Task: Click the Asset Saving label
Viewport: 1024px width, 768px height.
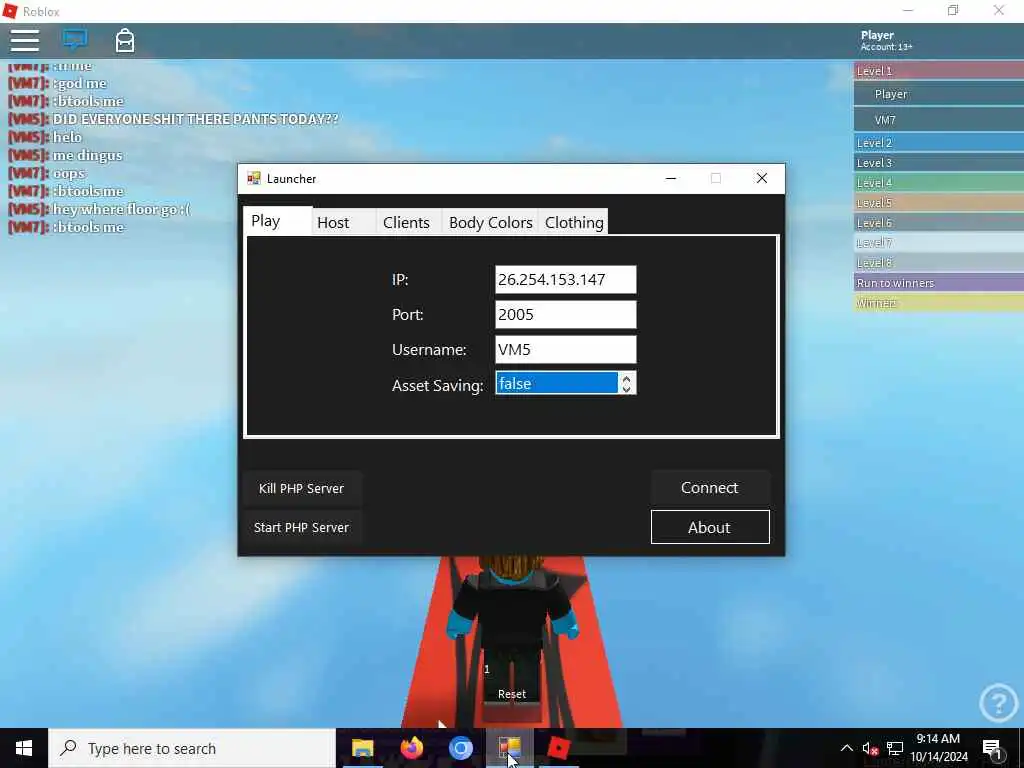Action: pyautogui.click(x=438, y=385)
